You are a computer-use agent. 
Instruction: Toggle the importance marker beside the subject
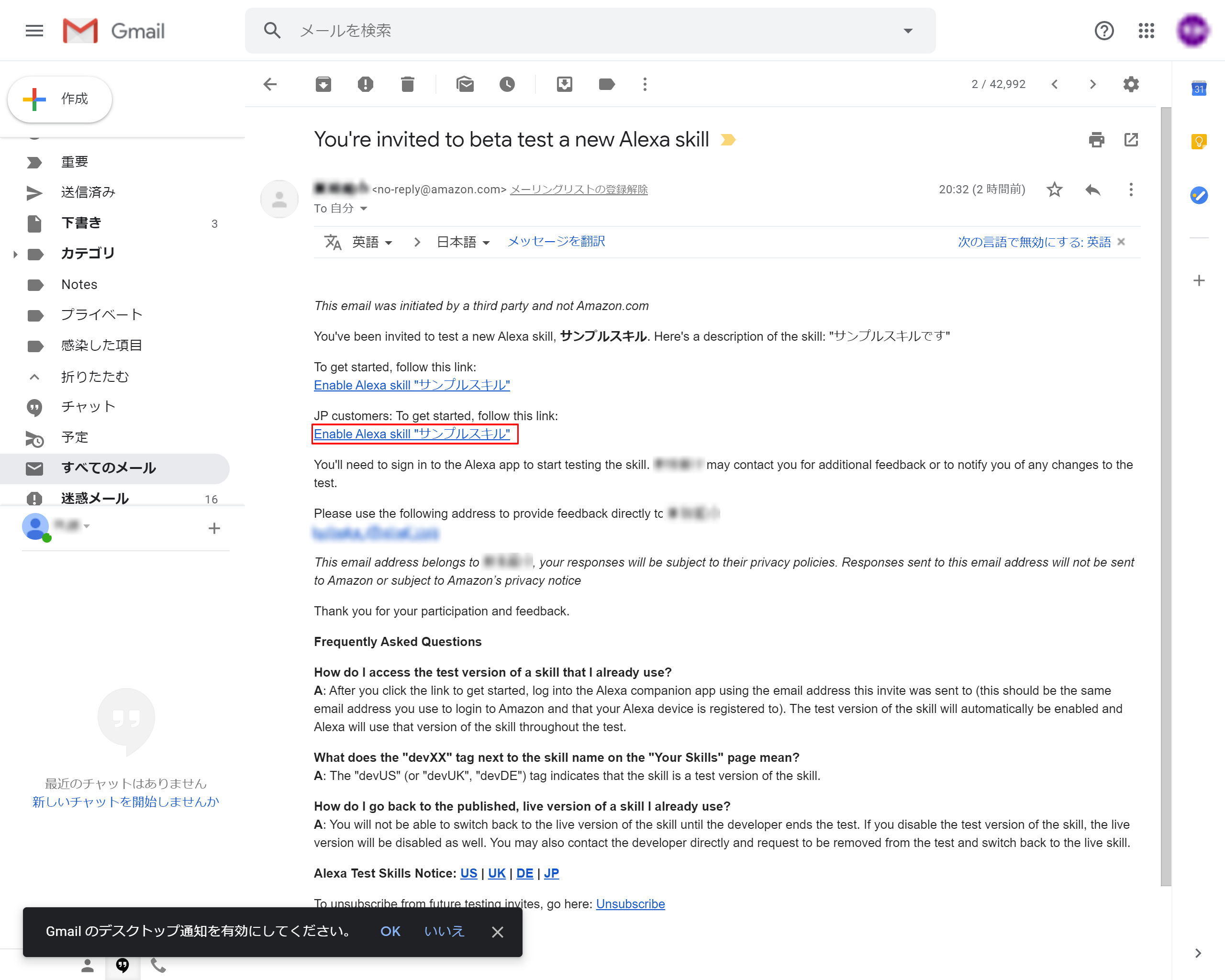coord(728,140)
